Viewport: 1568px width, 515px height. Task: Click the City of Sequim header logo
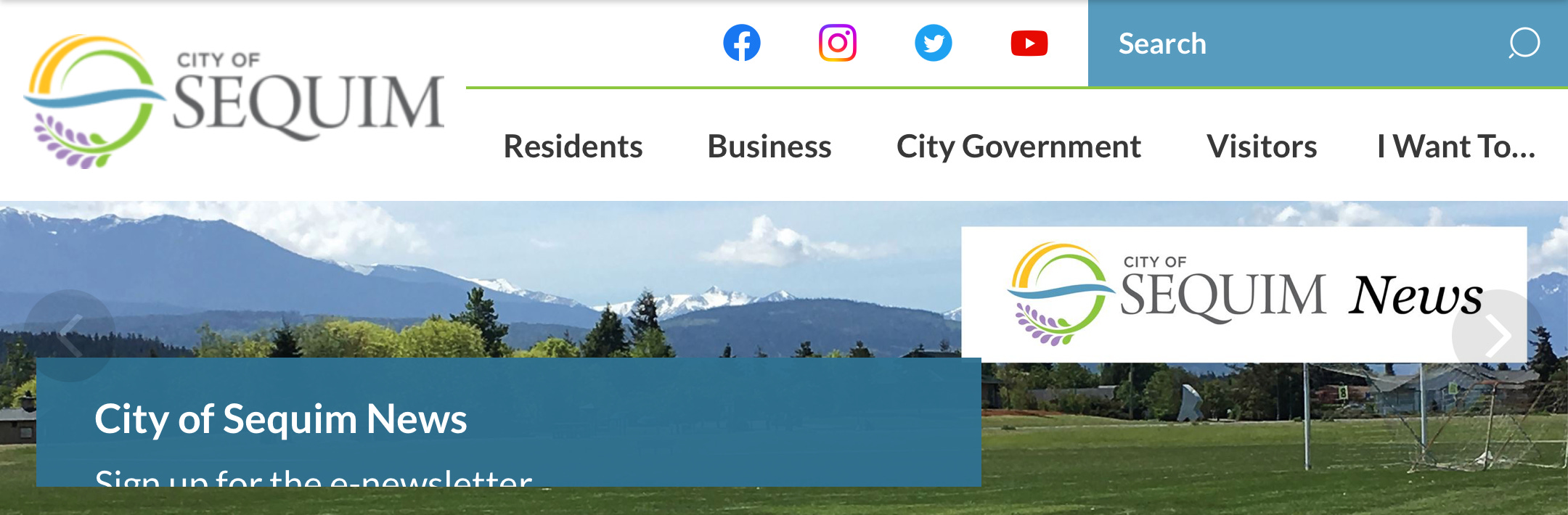[234, 102]
